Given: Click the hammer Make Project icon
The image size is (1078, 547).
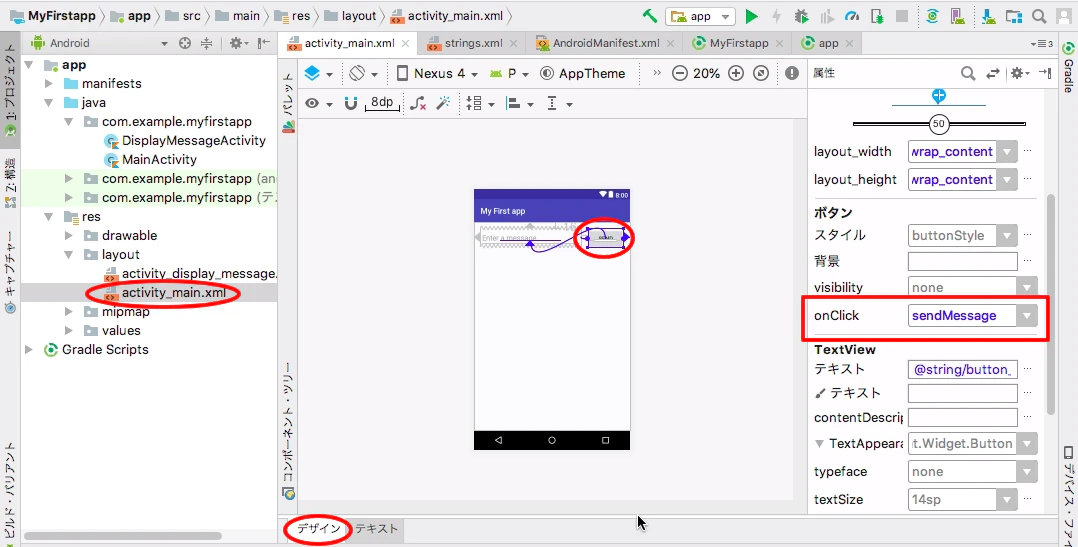Looking at the screenshot, I should point(650,16).
